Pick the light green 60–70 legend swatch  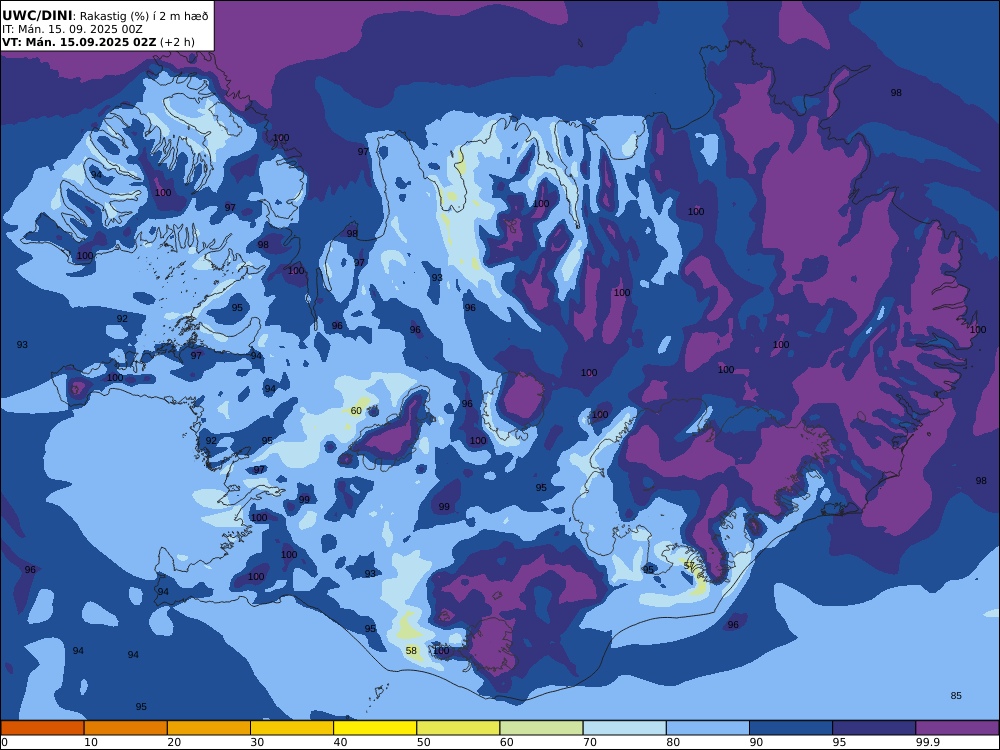coord(541,728)
